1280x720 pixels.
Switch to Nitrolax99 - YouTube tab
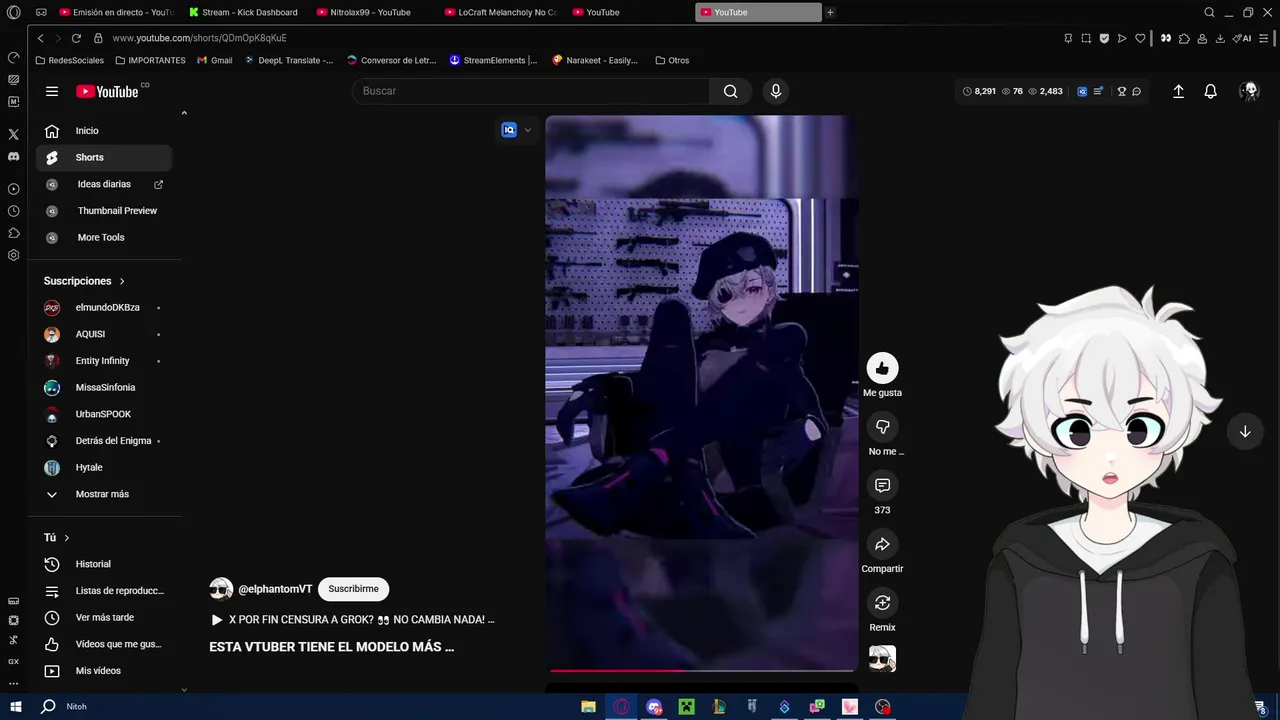pos(371,12)
